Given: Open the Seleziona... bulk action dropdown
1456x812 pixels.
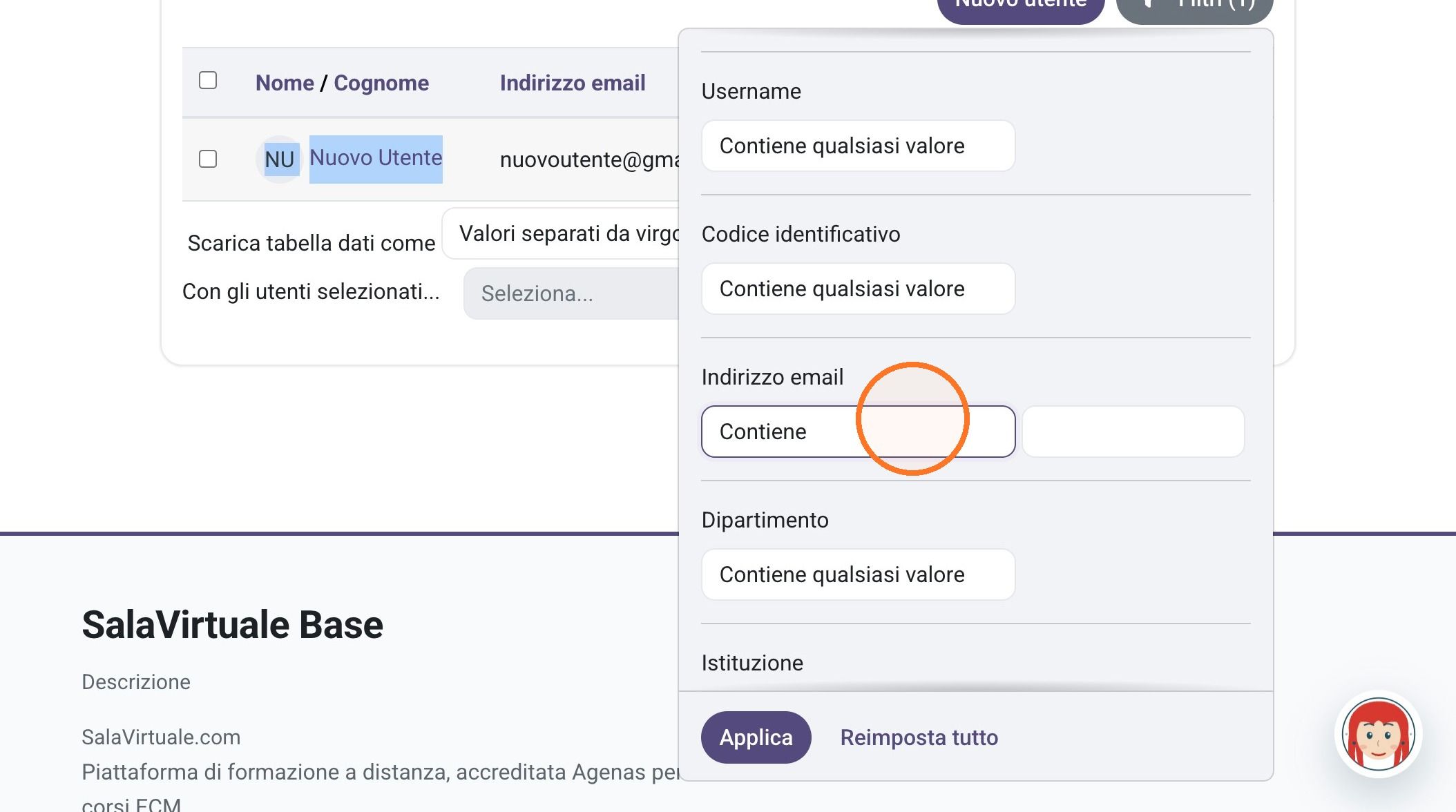Looking at the screenshot, I should point(571,293).
